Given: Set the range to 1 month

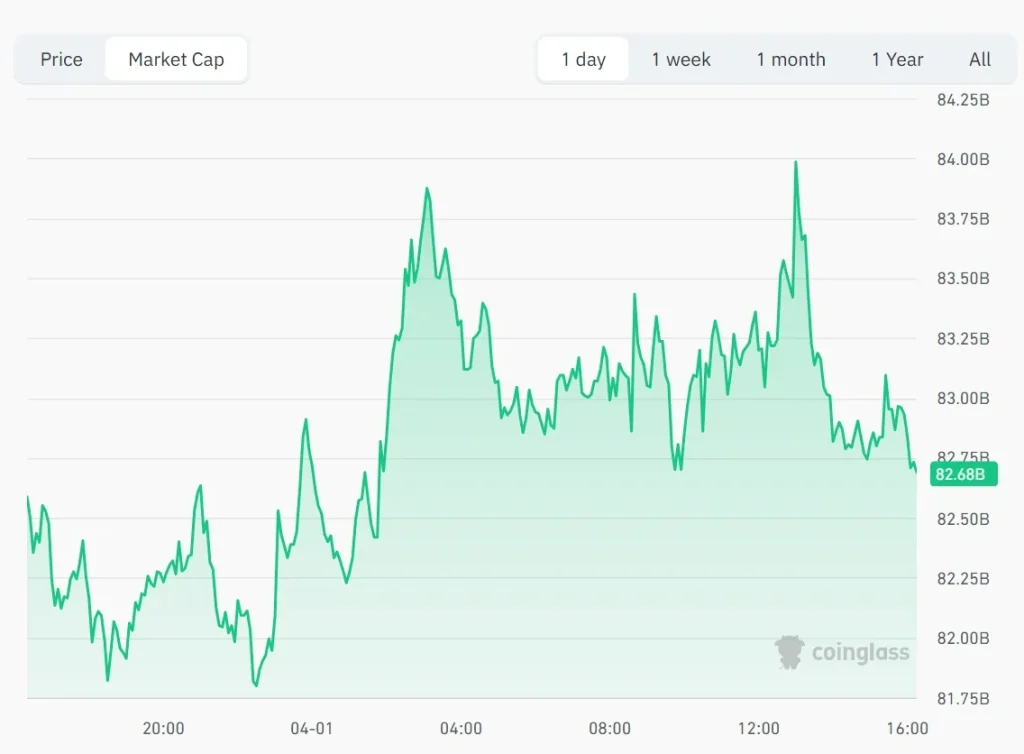Looking at the screenshot, I should (791, 60).
